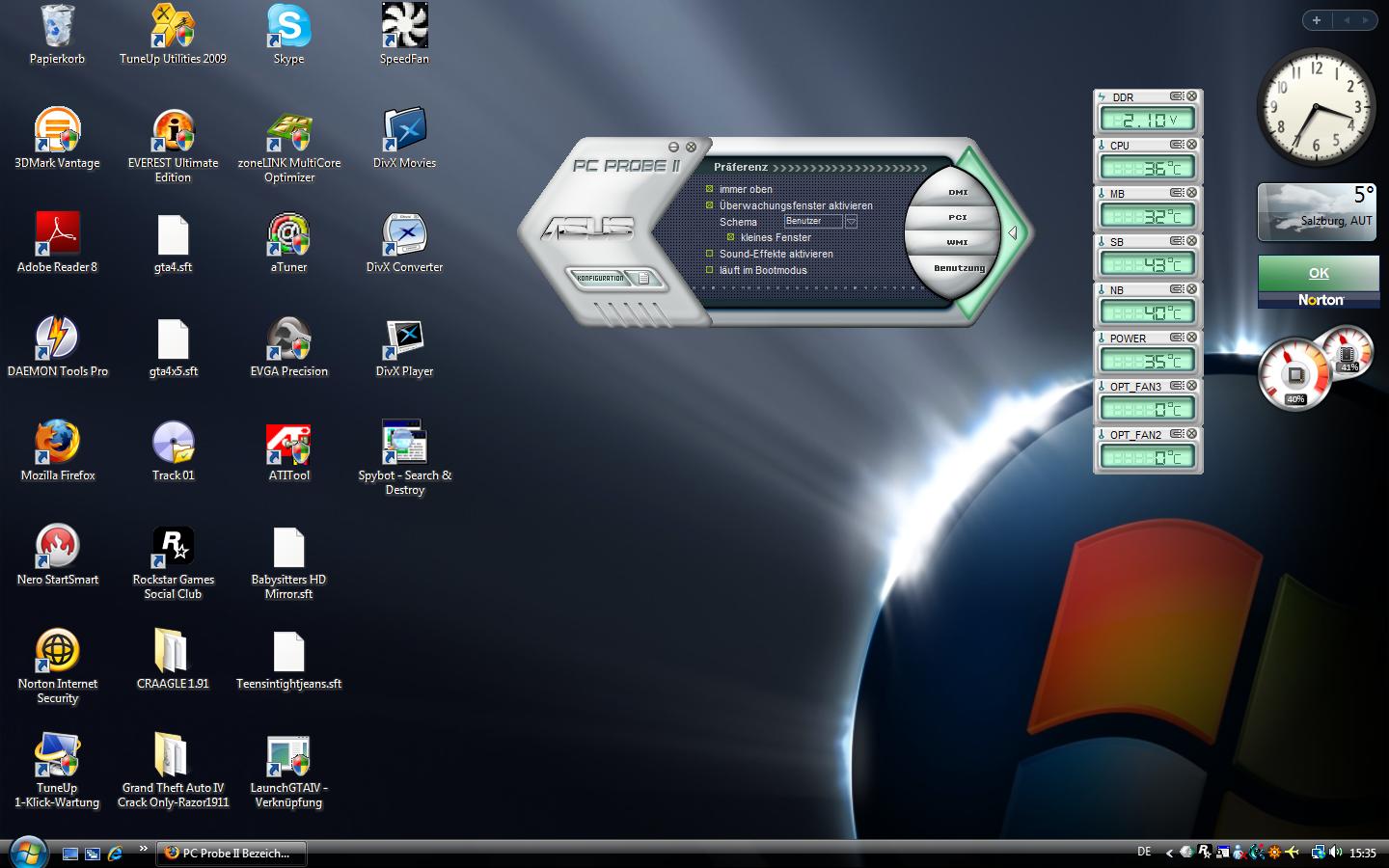Select the Adobe Reader 8 icon

[x=57, y=243]
